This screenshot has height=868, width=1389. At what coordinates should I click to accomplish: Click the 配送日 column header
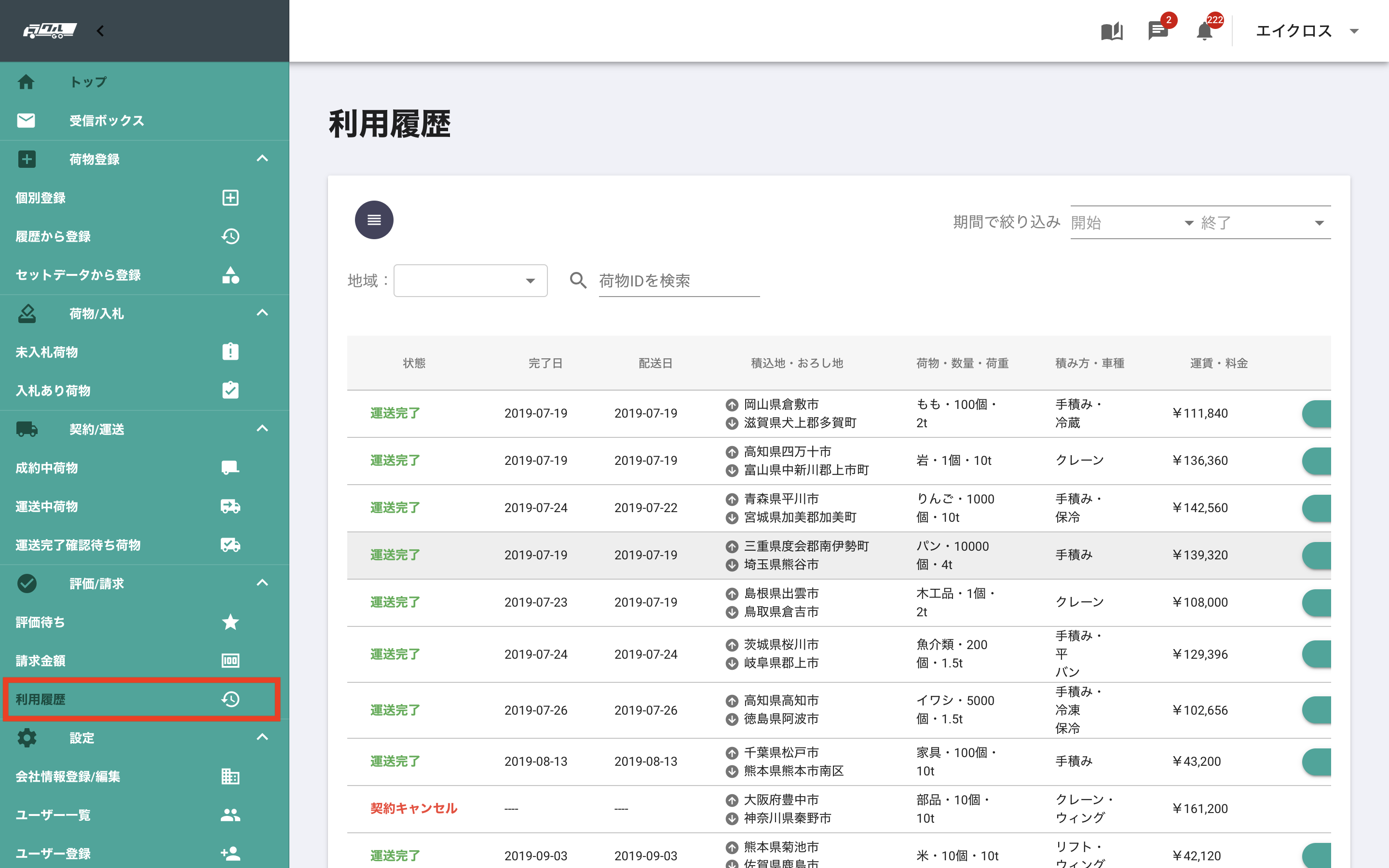655,363
